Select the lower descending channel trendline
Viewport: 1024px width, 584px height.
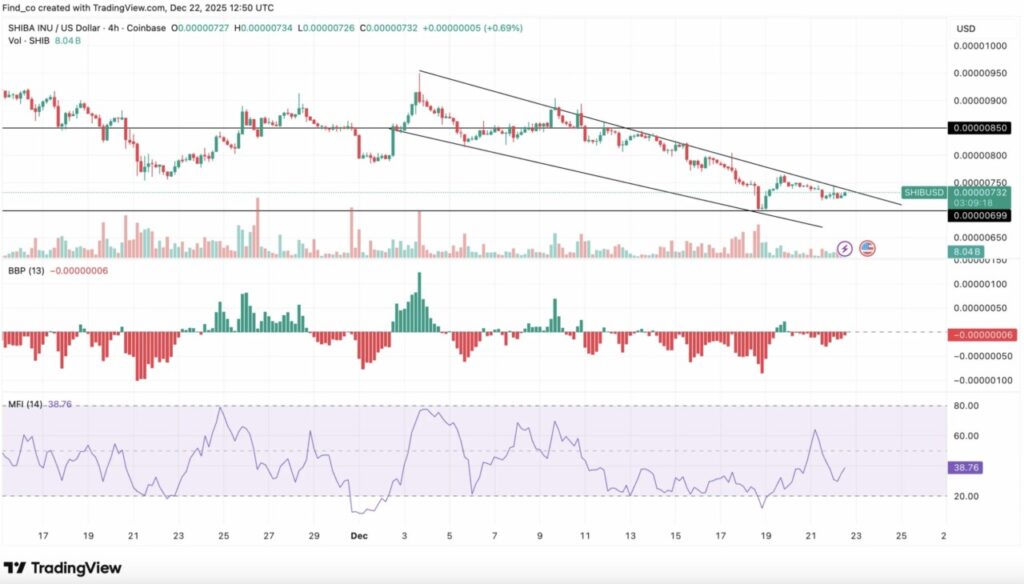tap(600, 178)
